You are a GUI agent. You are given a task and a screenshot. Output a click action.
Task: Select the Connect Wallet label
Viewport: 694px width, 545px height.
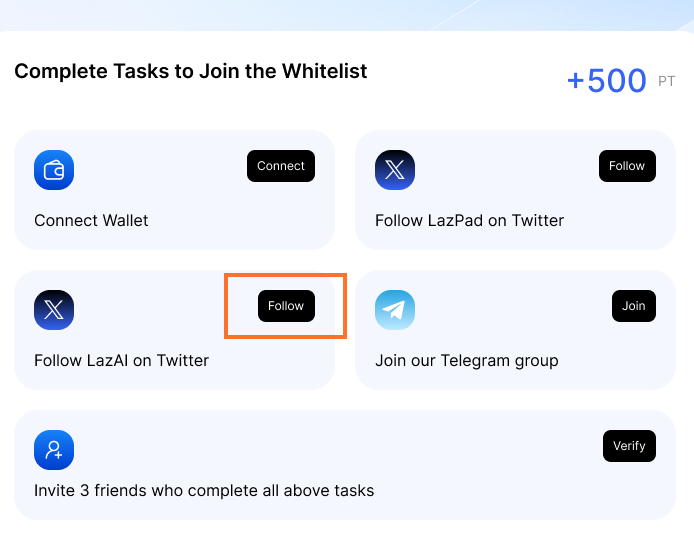91,221
